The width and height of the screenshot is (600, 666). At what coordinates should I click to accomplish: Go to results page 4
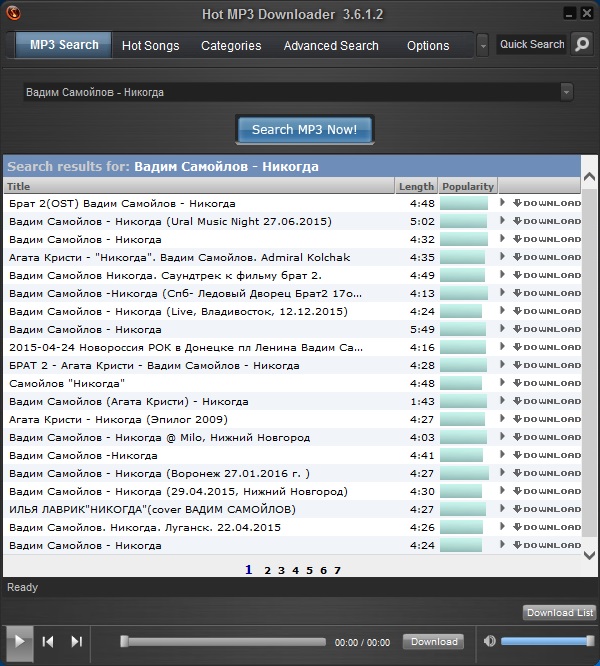(295, 570)
